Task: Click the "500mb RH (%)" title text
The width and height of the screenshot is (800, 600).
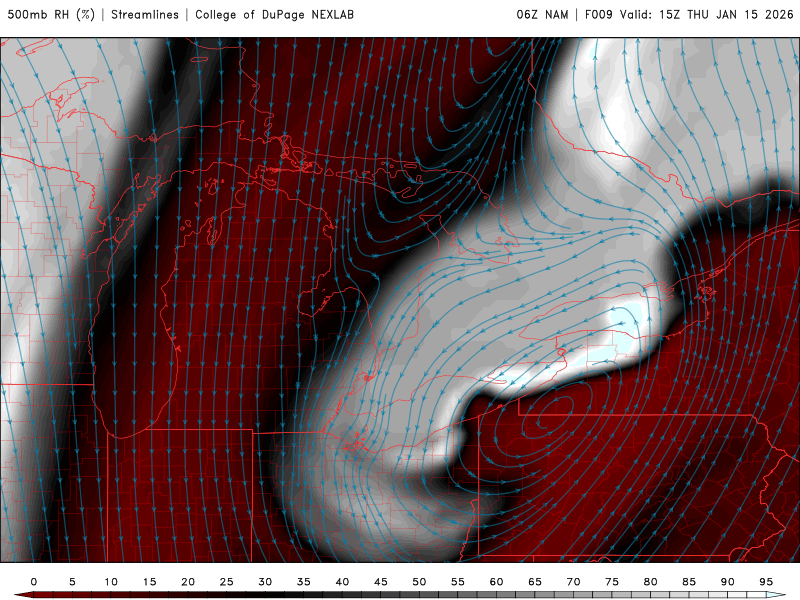Action: pyautogui.click(x=51, y=15)
